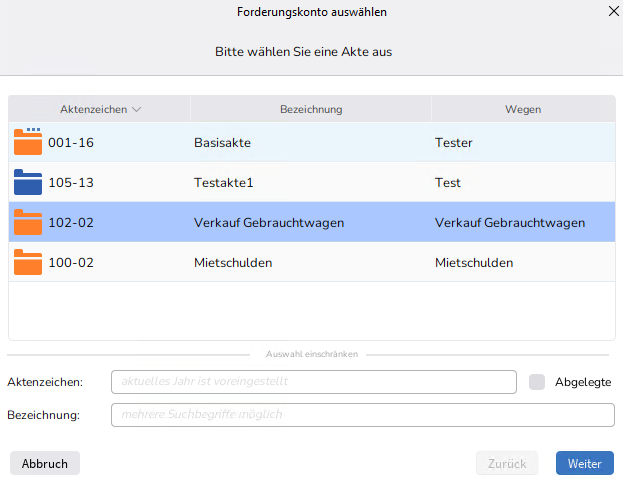Screen dimensions: 623x481
Task: Click the Aktenzeichen number 105-13
Action: (71, 182)
